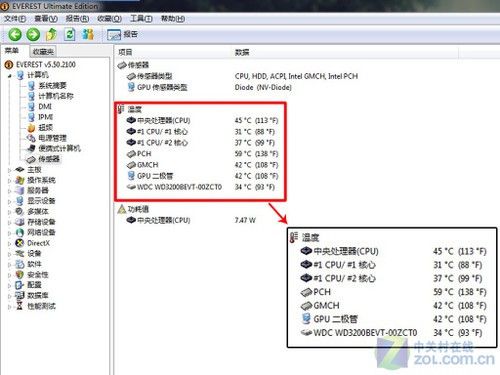Click the users icon in toolbar
The width and height of the screenshot is (500, 375).
point(88,34)
